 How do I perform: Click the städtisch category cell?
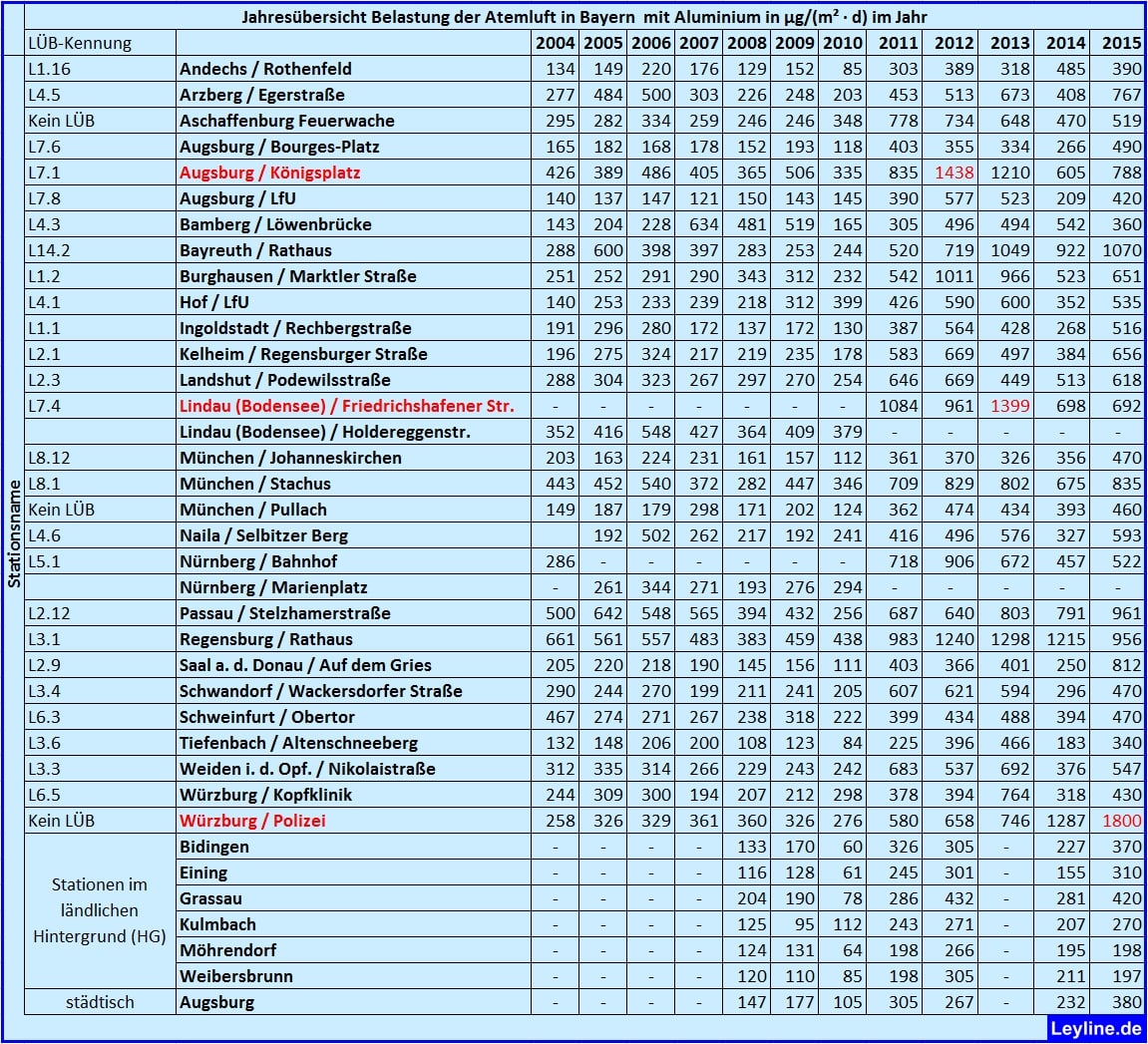(101, 1001)
